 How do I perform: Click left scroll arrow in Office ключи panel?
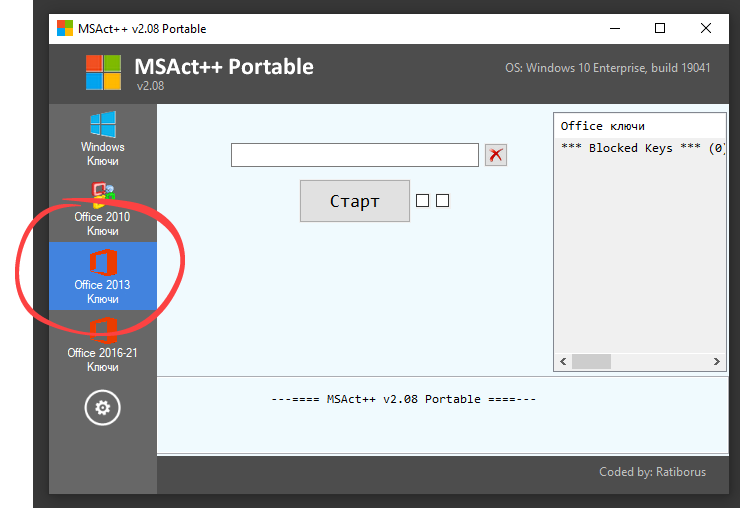point(562,362)
